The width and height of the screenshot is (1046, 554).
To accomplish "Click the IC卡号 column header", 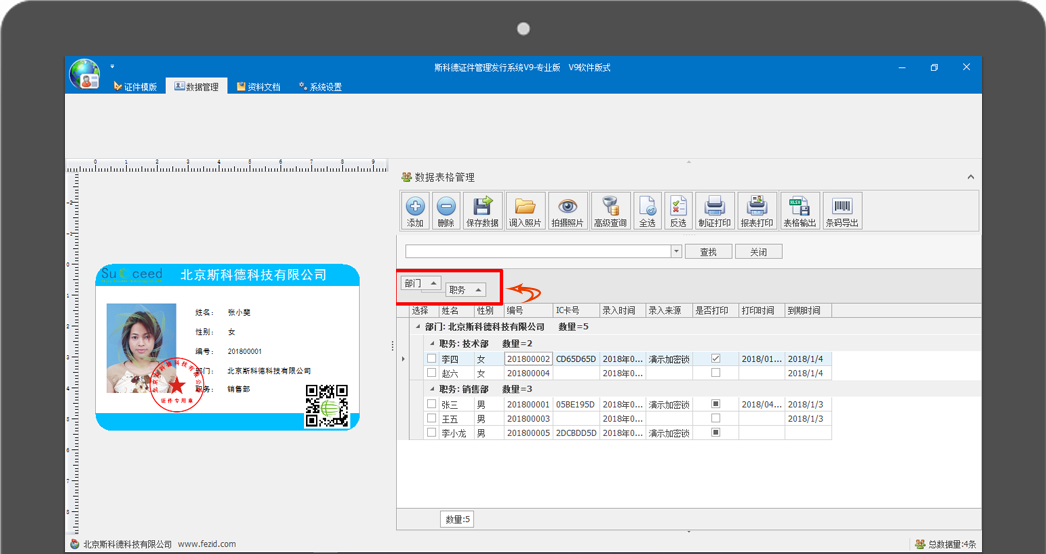I will 576,311.
